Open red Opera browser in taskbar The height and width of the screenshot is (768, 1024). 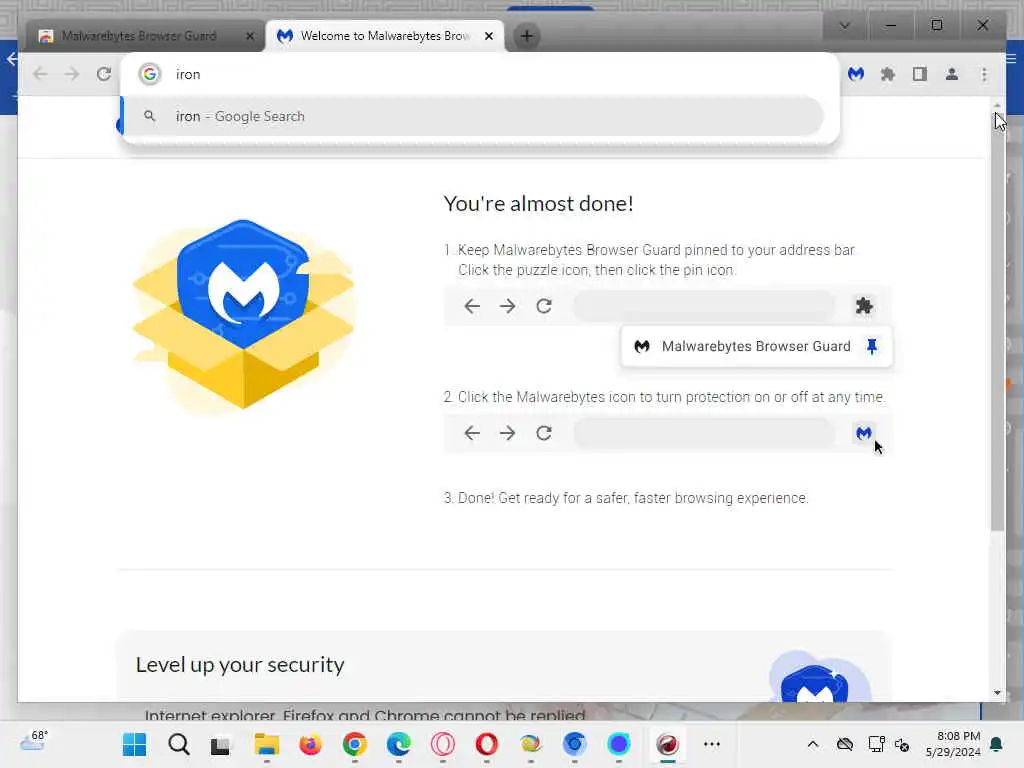[487, 744]
